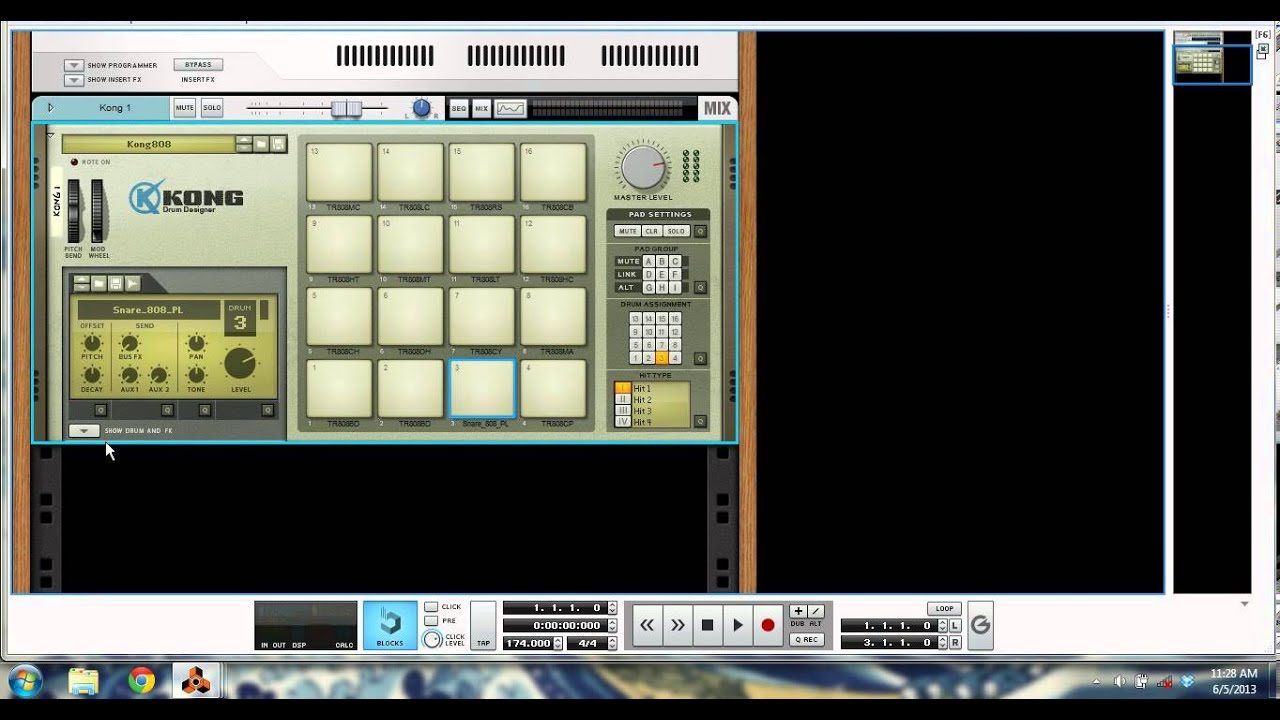1280x720 pixels.
Task: Solo the Kong 1 channel
Action: pos(212,108)
